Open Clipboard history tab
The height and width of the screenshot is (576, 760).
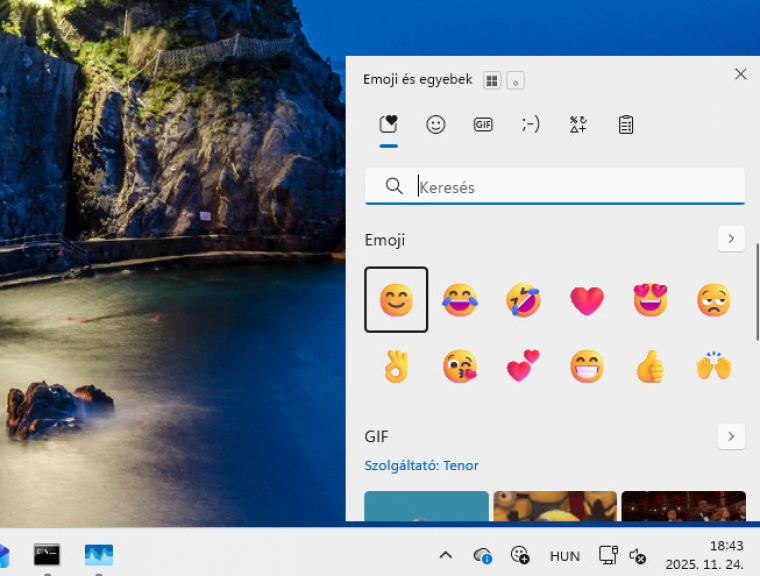click(x=626, y=125)
